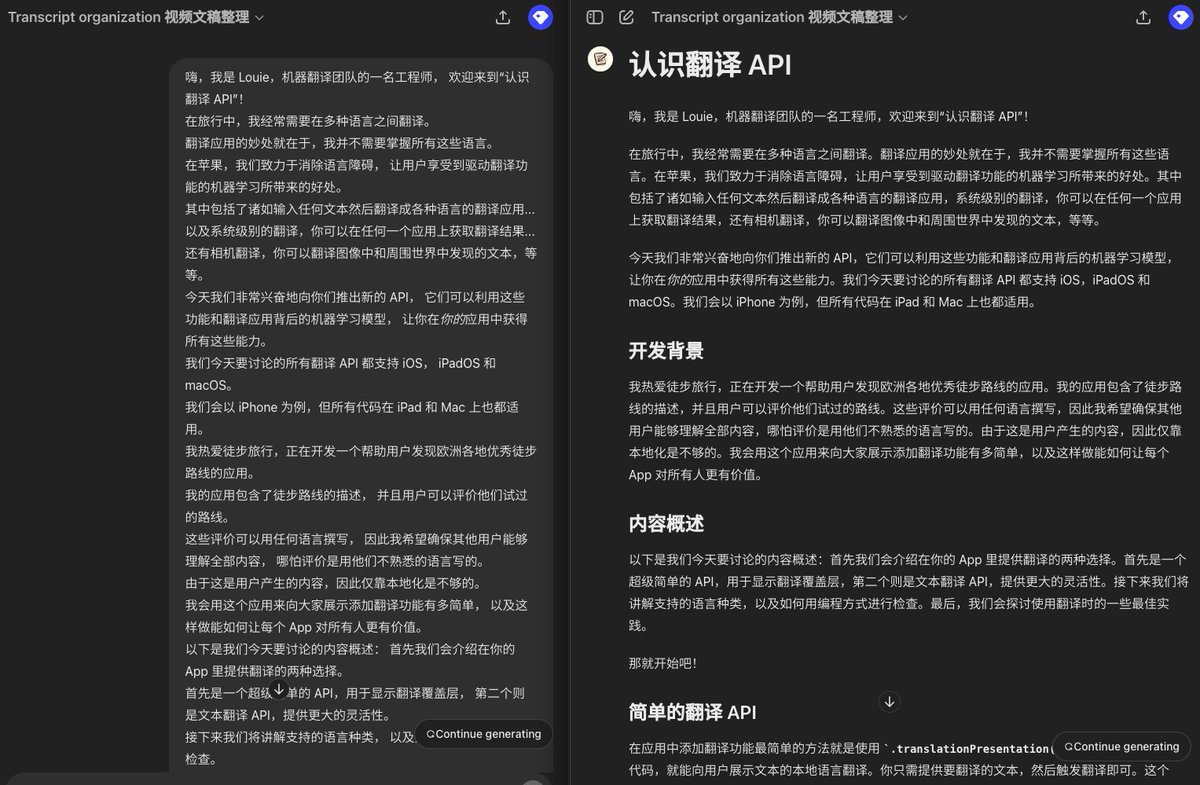Viewport: 1200px width, 785px height.
Task: Click the right window's 'Transcript organization 视频文稿整理' title
Action: click(x=772, y=17)
